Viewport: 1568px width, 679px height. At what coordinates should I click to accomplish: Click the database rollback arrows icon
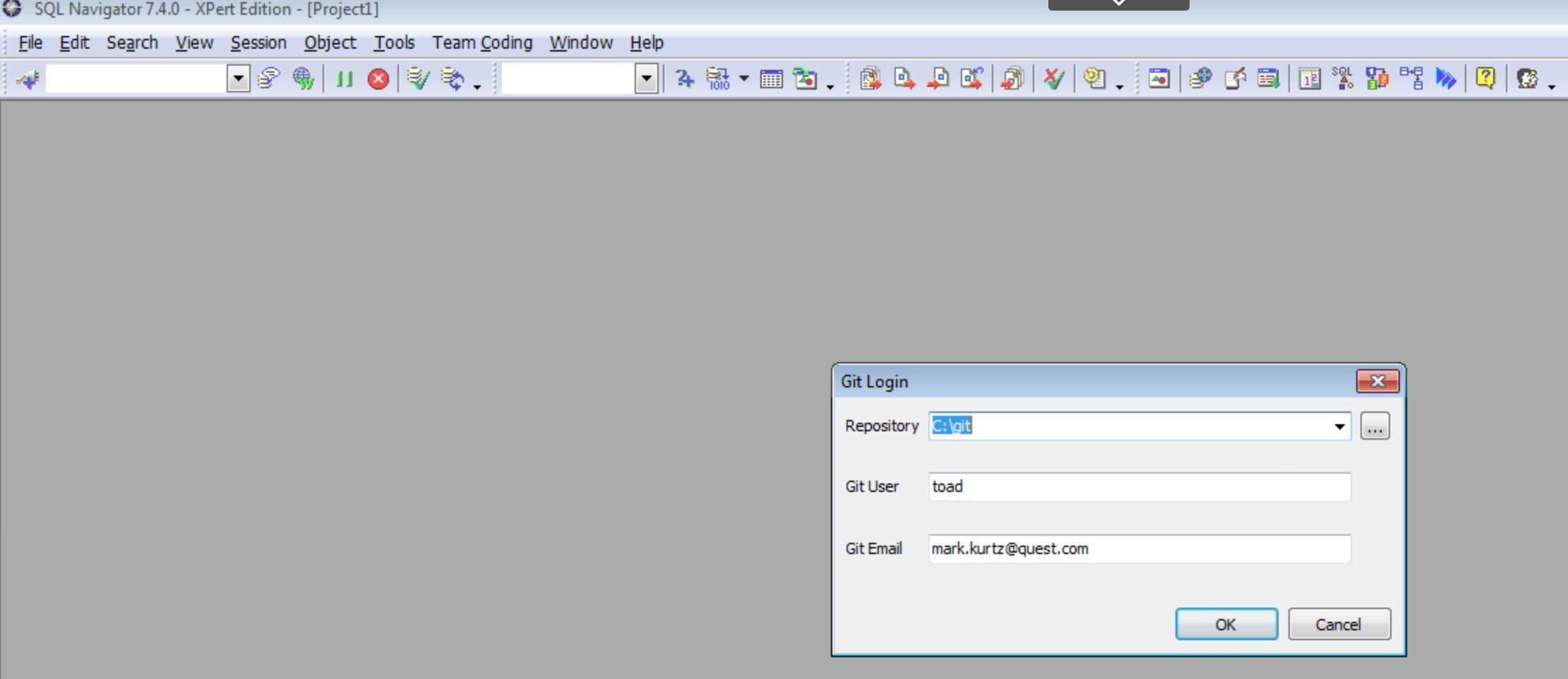pyautogui.click(x=453, y=78)
